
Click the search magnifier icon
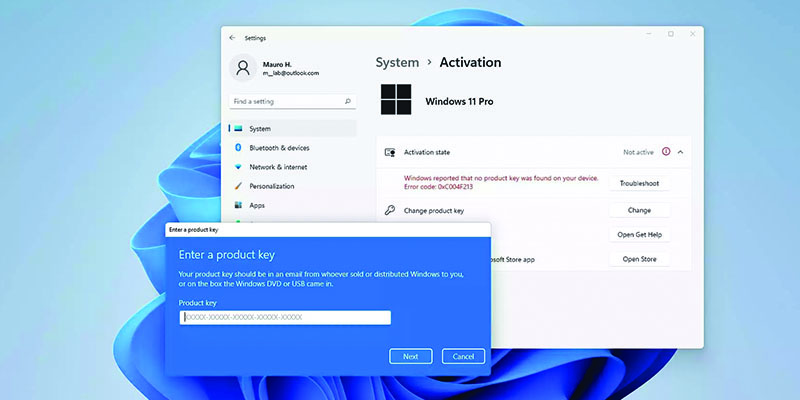347,101
